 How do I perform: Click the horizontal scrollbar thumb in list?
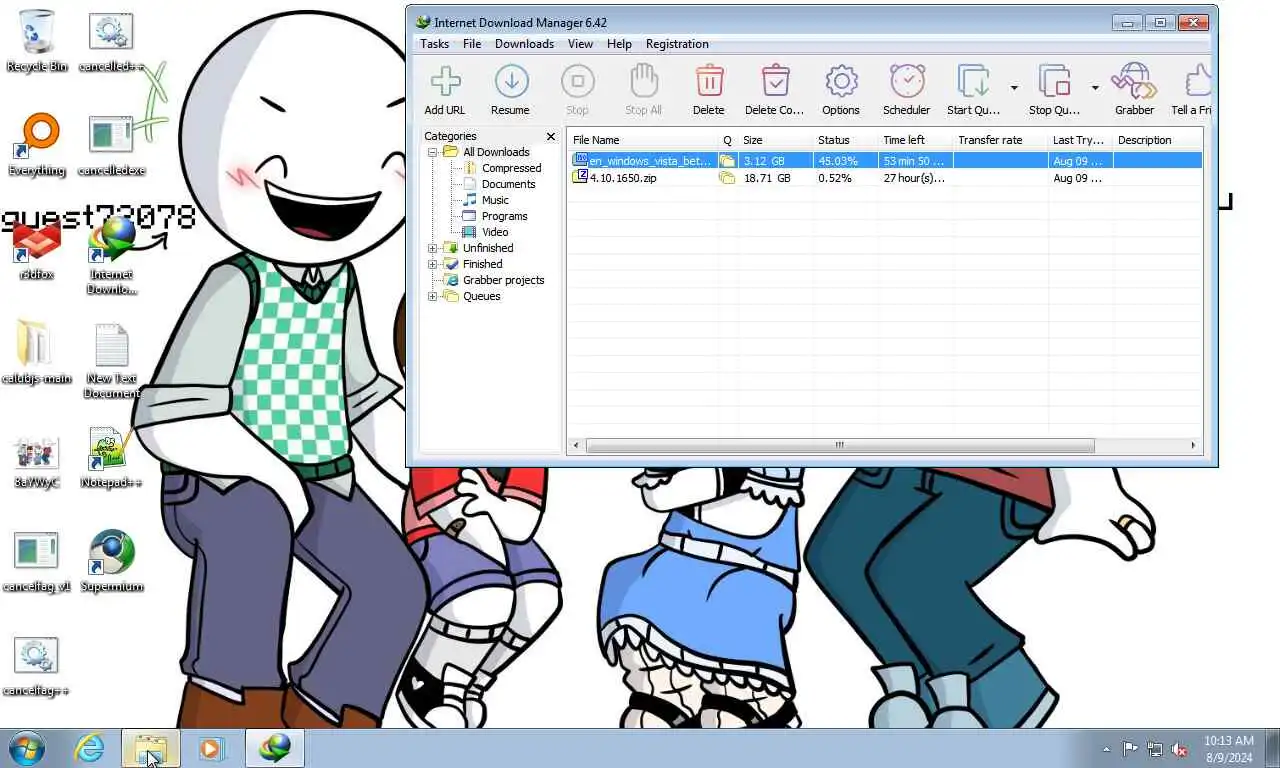point(839,445)
